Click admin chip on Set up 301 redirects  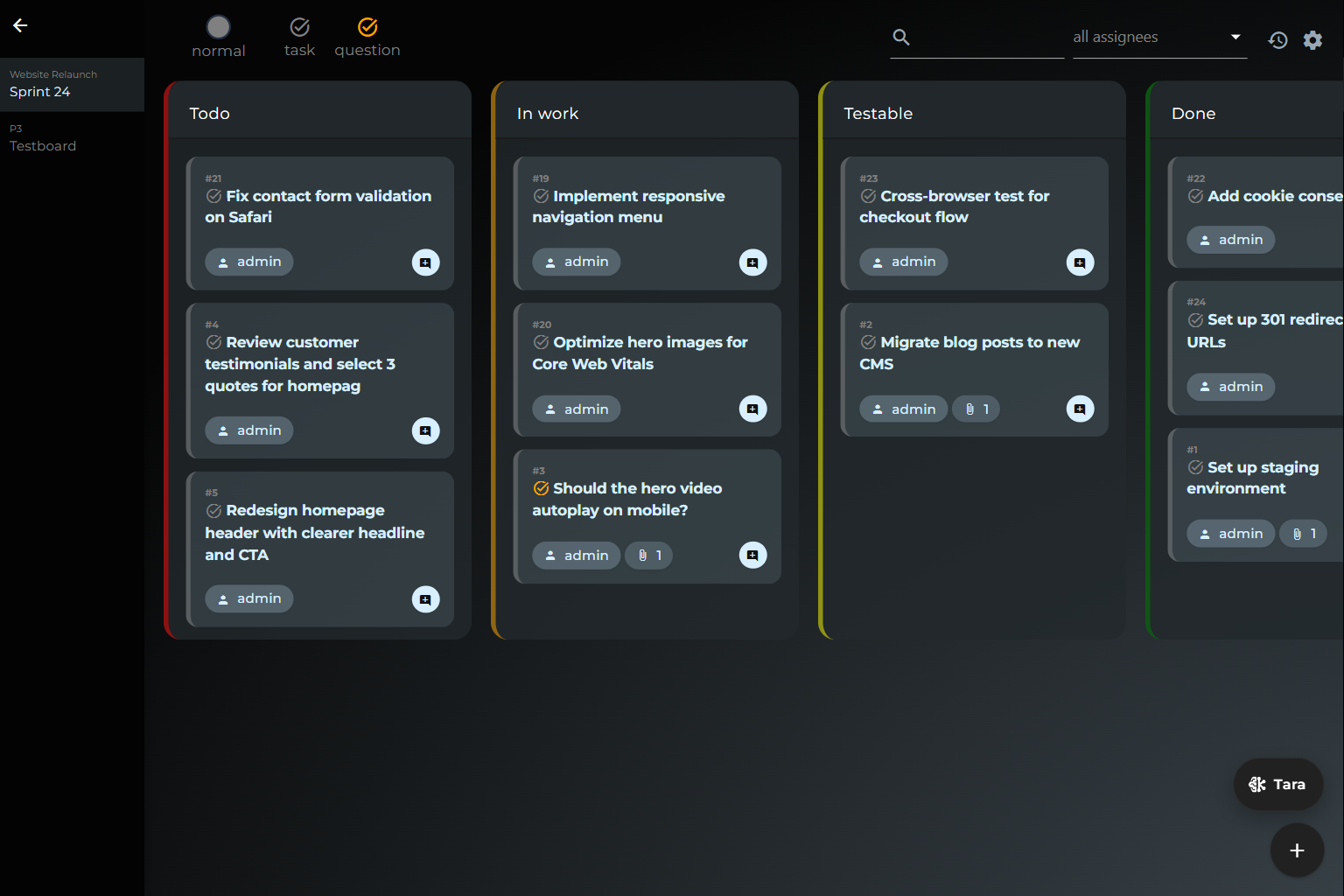point(1231,387)
